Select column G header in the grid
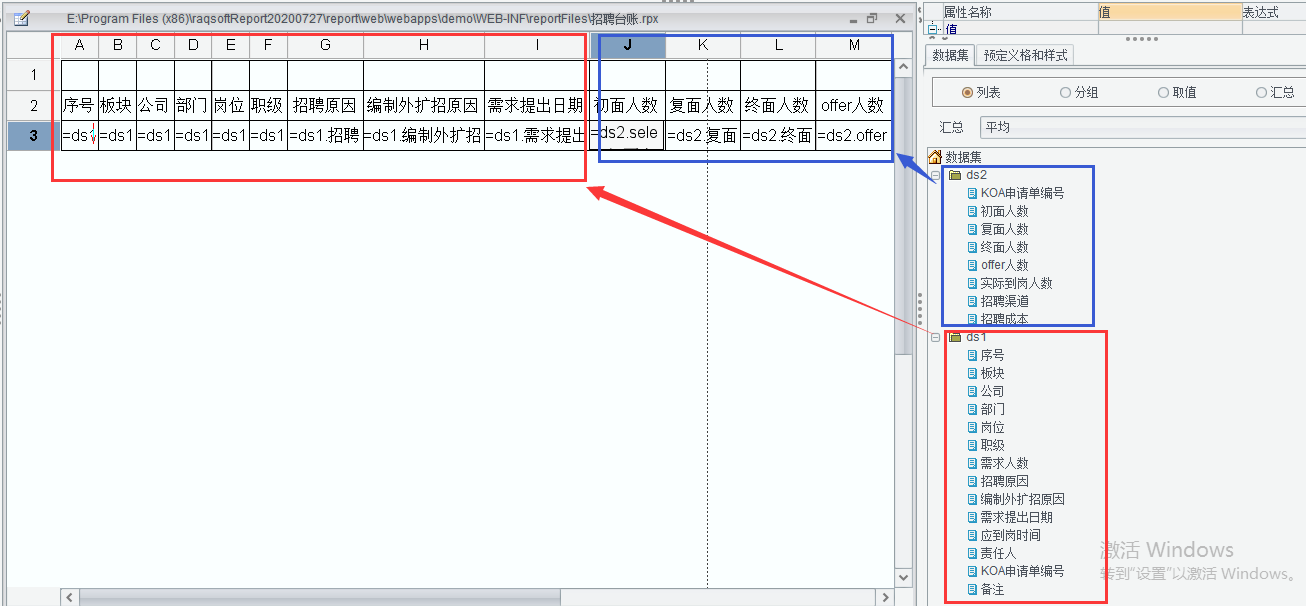The image size is (1306, 606). [x=326, y=45]
